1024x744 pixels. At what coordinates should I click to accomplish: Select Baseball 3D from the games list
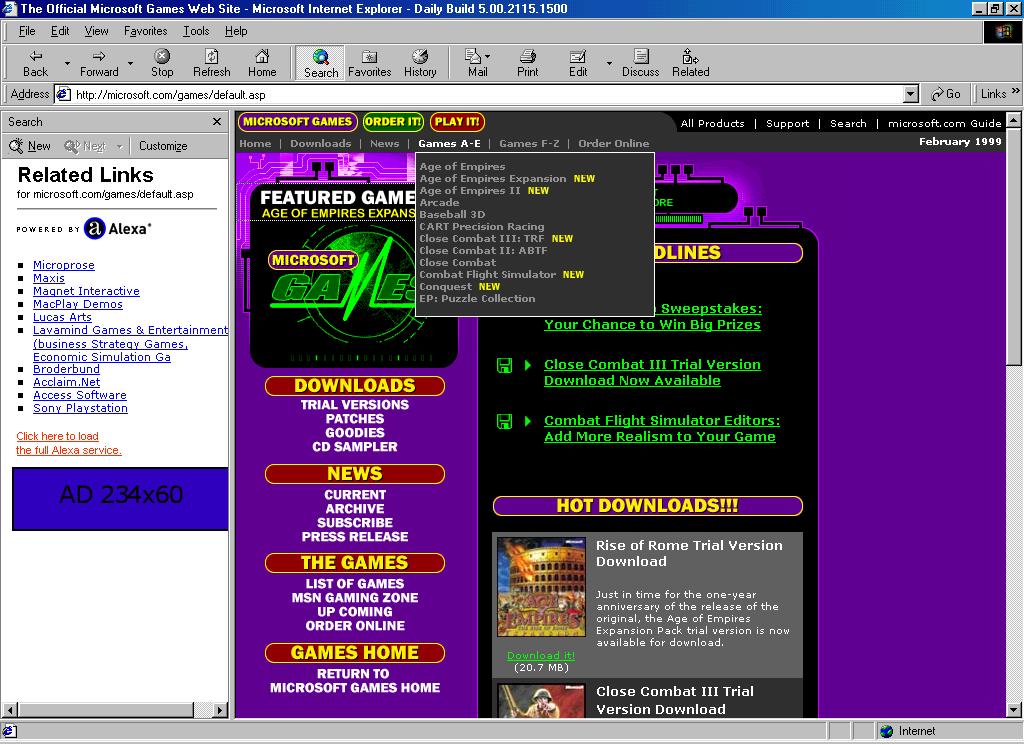pos(452,214)
